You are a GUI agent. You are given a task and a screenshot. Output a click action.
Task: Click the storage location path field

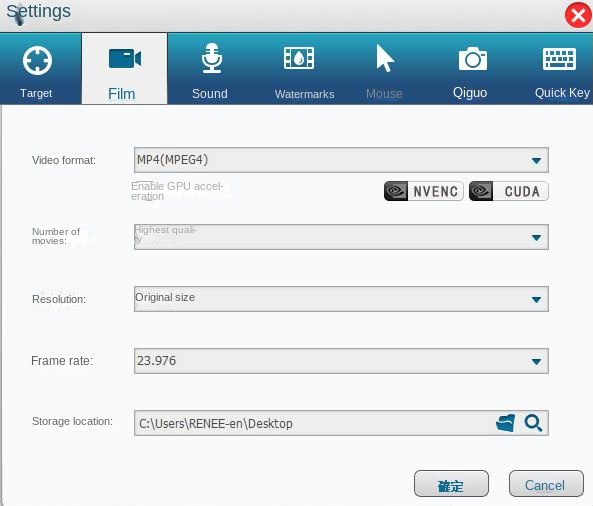click(314, 423)
